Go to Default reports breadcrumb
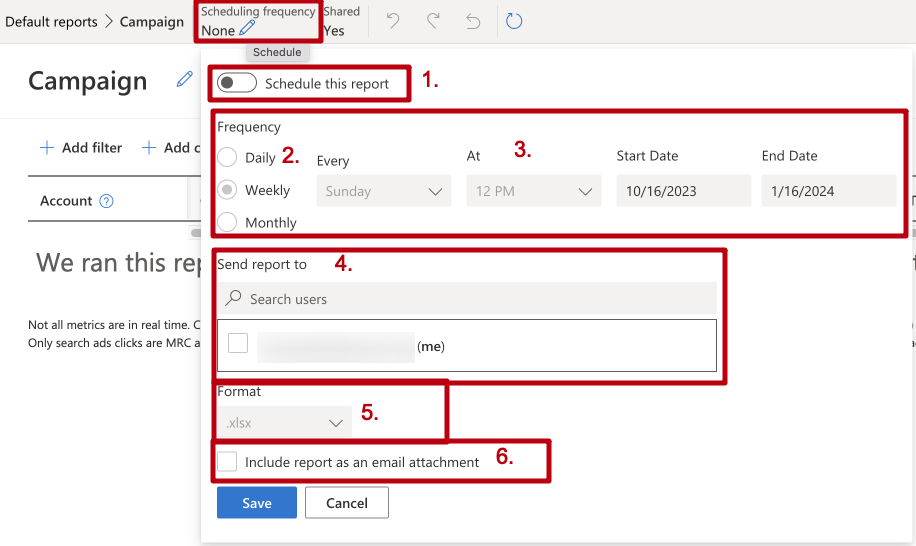The image size is (916, 546). (x=51, y=22)
